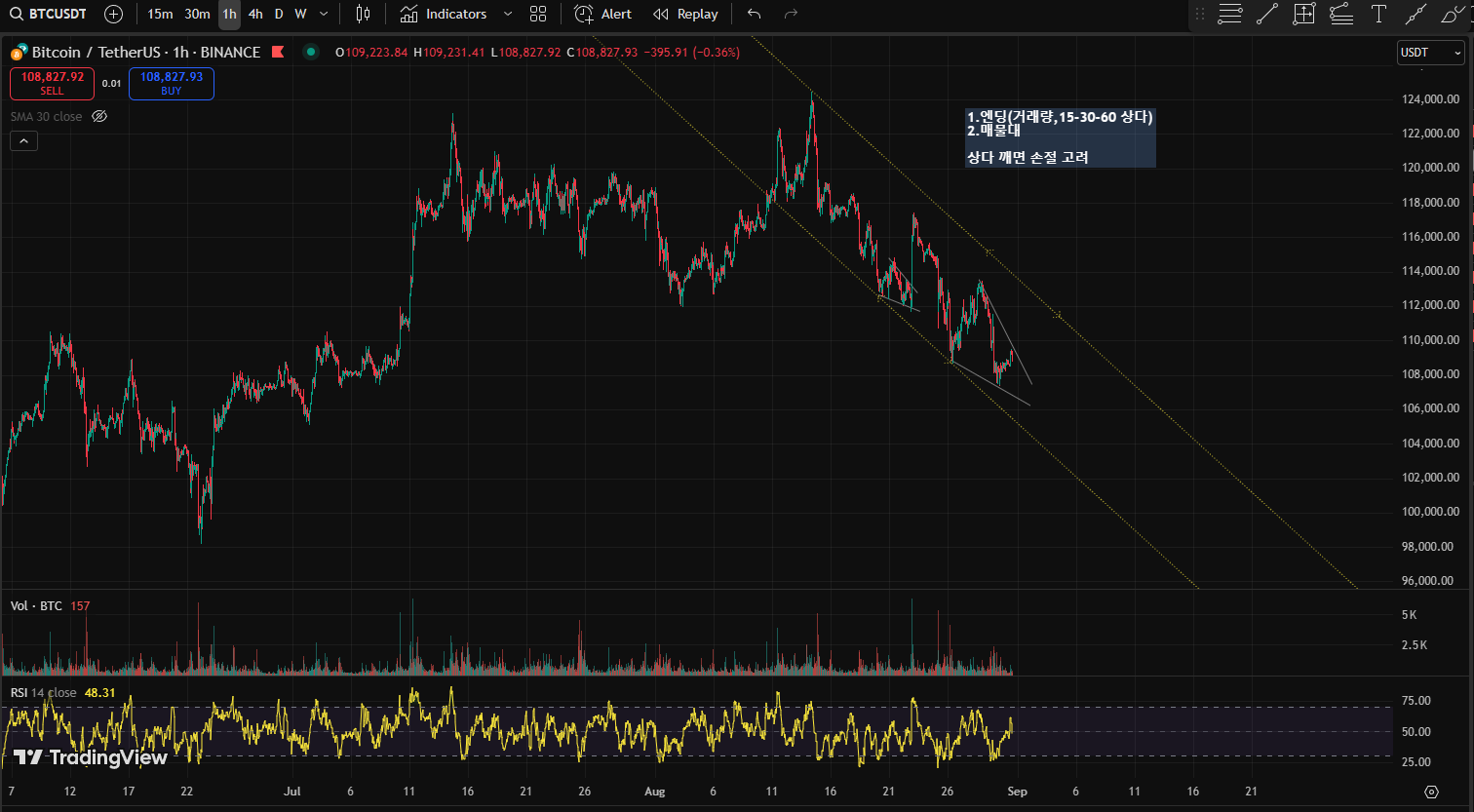The width and height of the screenshot is (1474, 812).
Task: Click the 25.00 RSI axis label
Action: click(1416, 761)
